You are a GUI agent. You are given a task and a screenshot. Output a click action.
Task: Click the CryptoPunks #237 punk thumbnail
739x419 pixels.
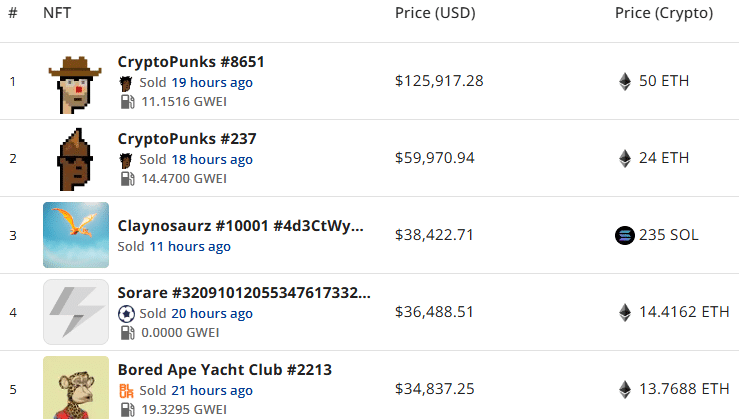point(75,159)
